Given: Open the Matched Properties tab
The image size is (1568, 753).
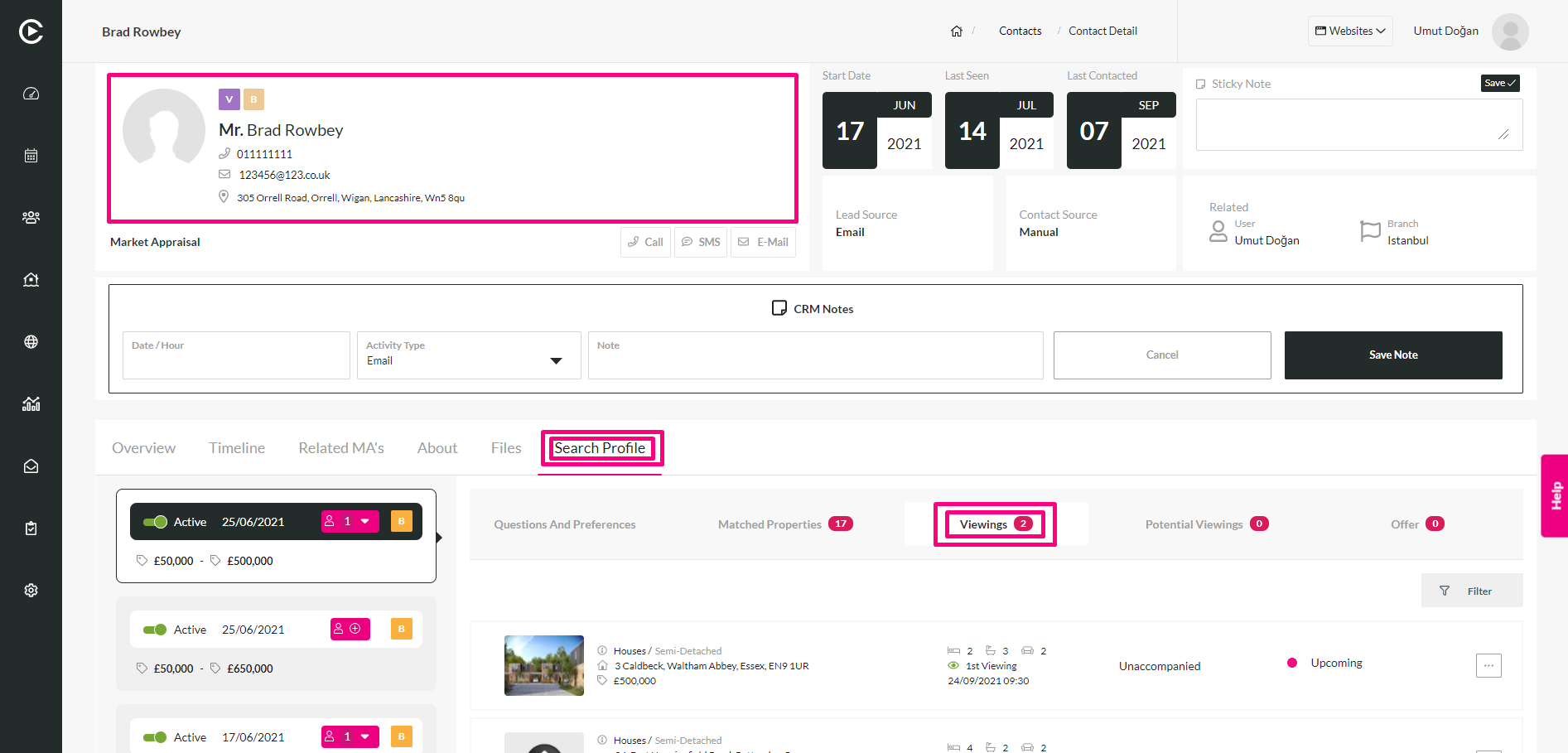Looking at the screenshot, I should coord(784,524).
